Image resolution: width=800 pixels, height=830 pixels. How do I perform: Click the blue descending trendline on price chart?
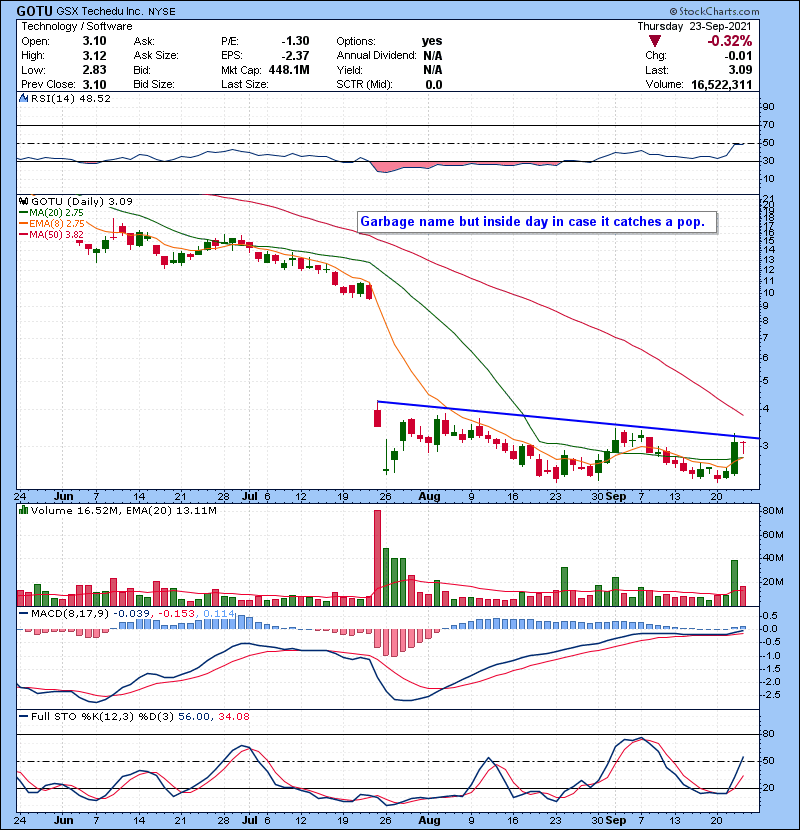568,420
